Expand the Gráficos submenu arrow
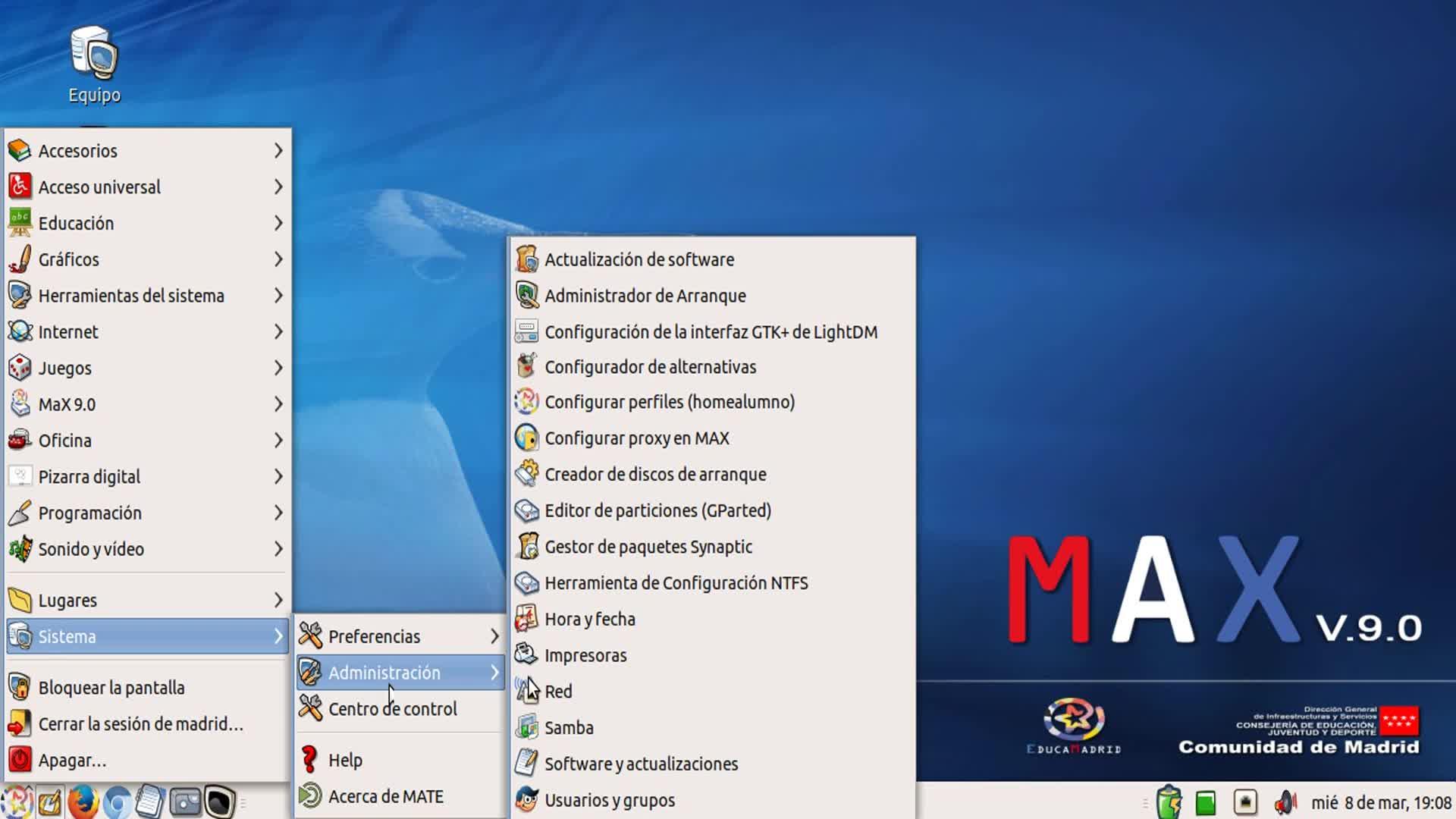The height and width of the screenshot is (819, 1456). 278,259
